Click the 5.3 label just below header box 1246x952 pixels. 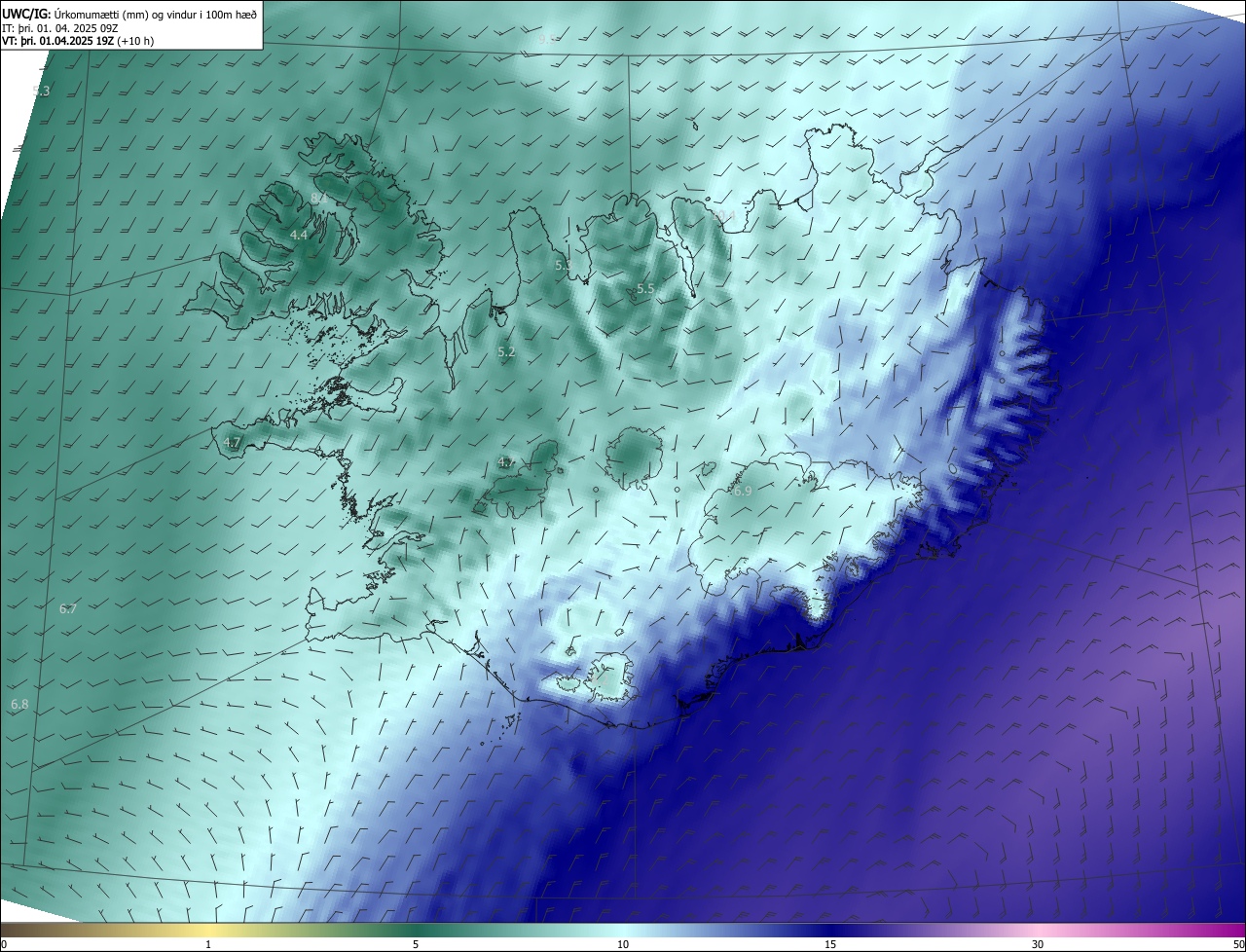tap(41, 92)
